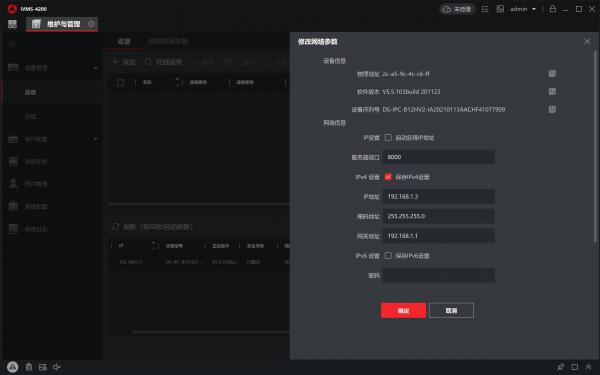Uncheck the save IPv4 settings checkbox
Viewport: 600px width, 375px height.
point(388,177)
